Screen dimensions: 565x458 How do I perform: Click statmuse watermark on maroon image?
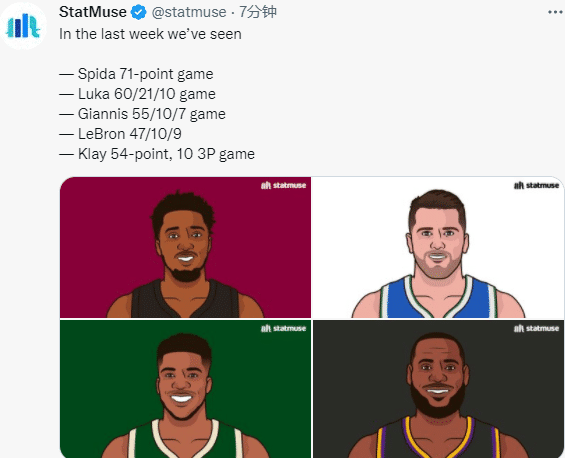tap(284, 185)
